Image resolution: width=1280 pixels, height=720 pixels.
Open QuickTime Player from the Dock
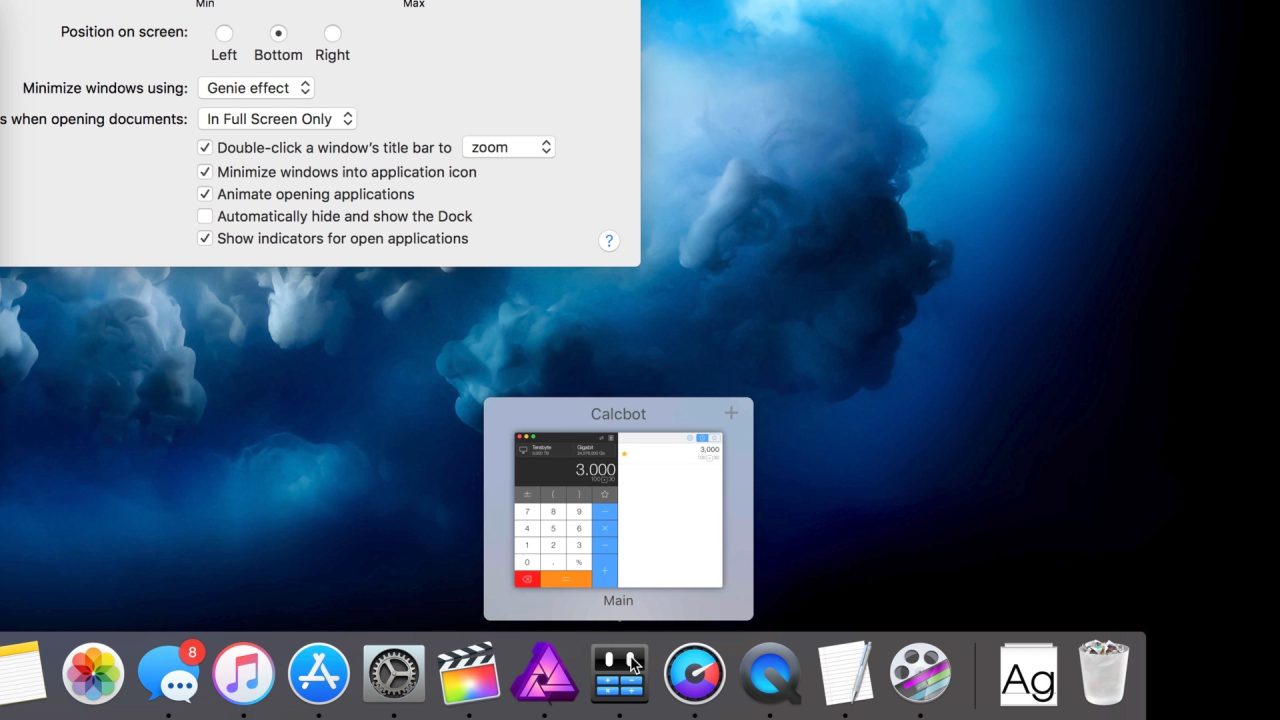(770, 673)
